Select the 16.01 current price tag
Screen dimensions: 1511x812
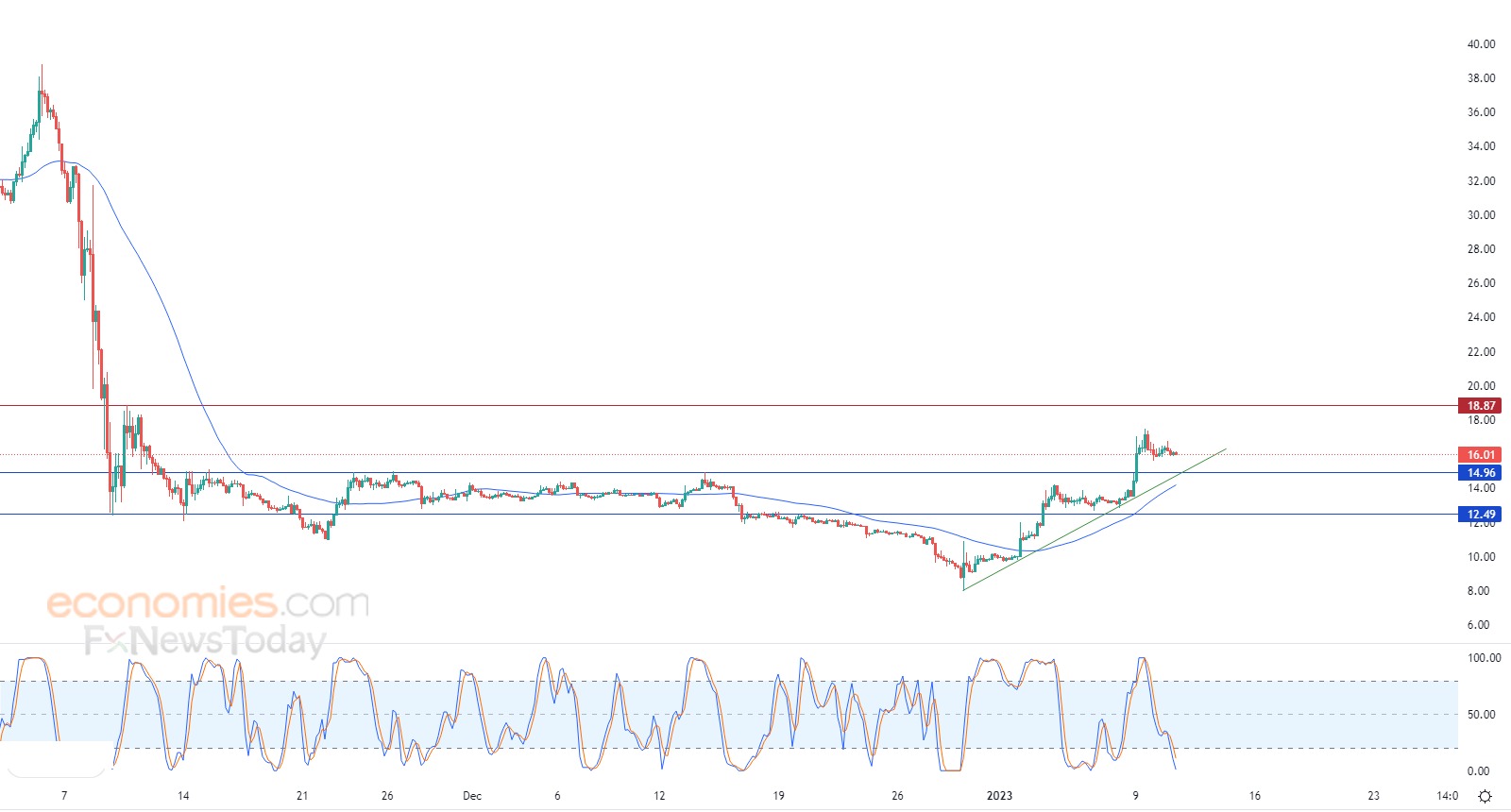[x=1480, y=455]
